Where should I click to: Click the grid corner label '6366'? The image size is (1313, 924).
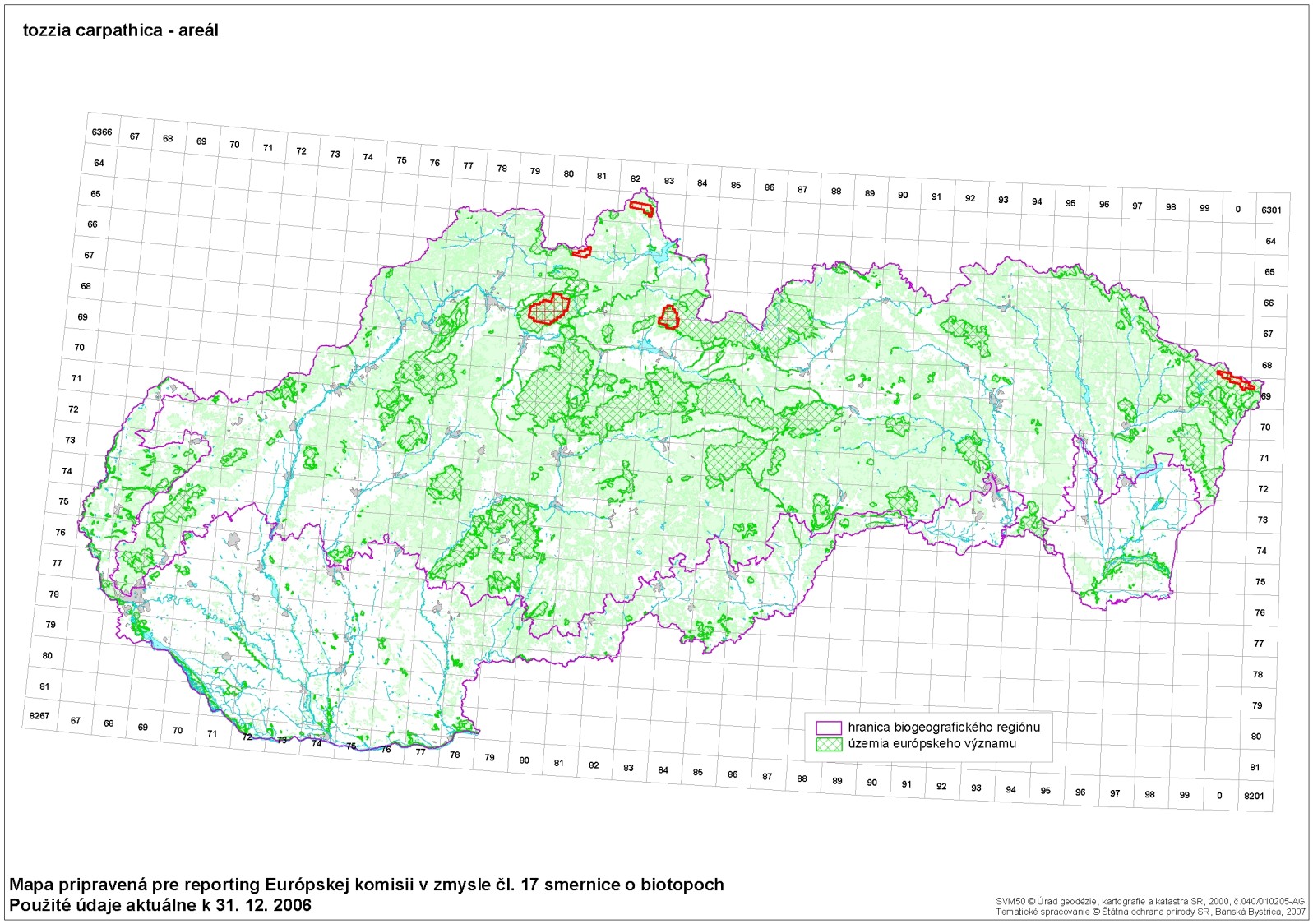102,132
